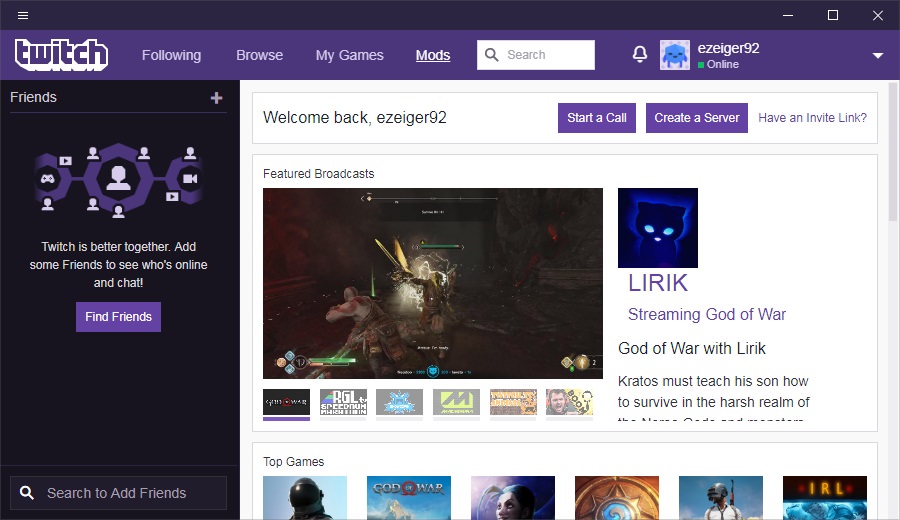
Task: Click LIRIK's cat avatar image
Action: 658,228
